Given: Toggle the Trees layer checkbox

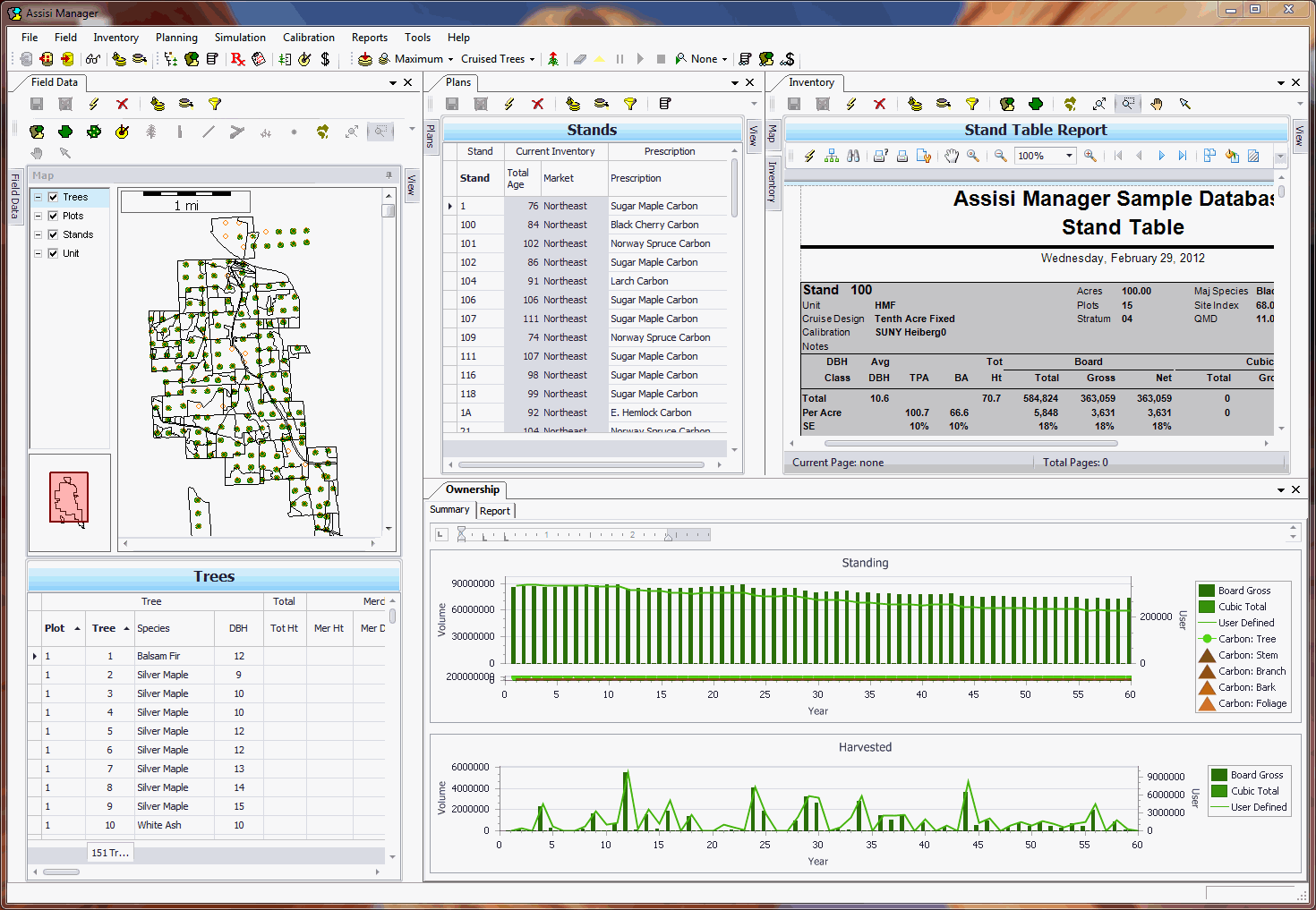Looking at the screenshot, I should tap(54, 197).
